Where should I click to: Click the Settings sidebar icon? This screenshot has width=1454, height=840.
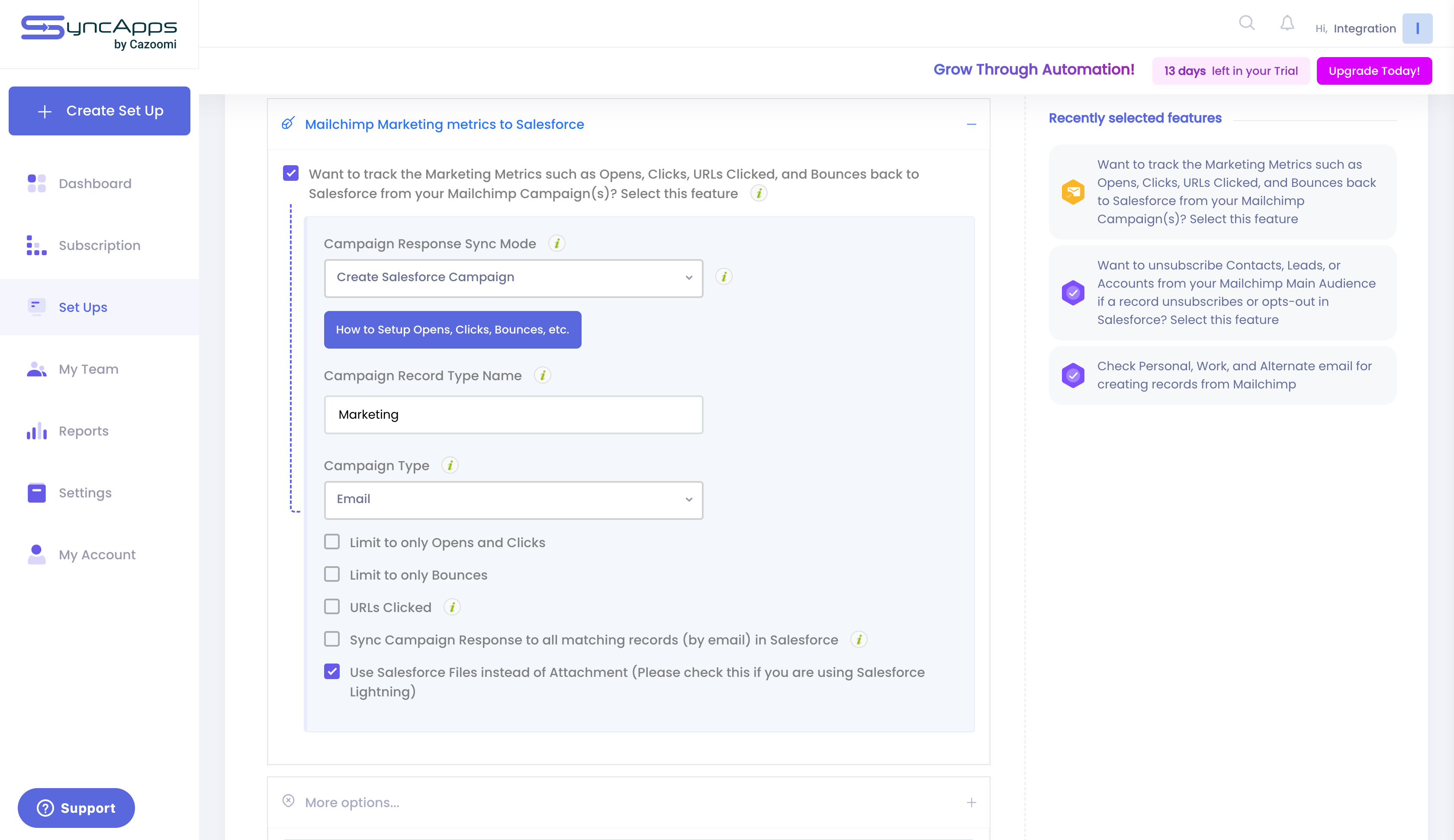(x=36, y=493)
